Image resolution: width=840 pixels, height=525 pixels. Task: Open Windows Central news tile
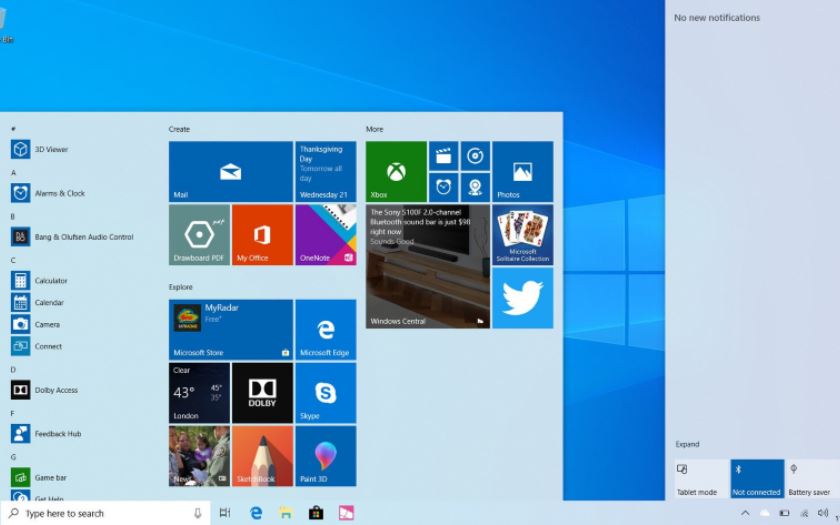click(x=428, y=266)
